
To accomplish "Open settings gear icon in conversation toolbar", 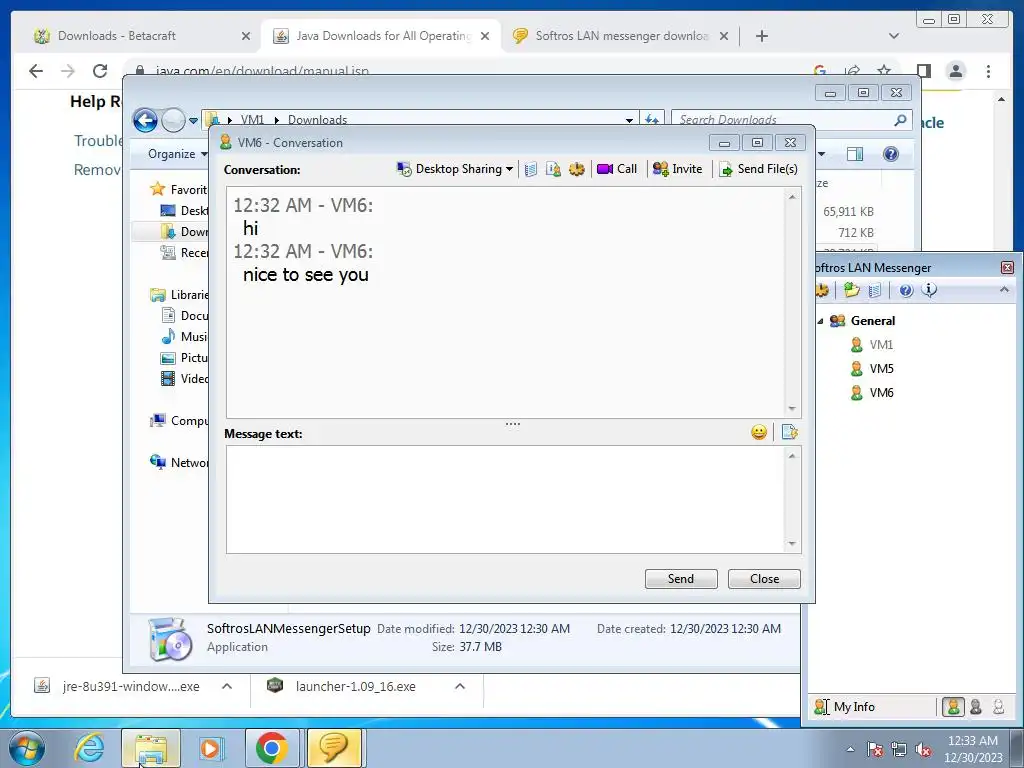I will coord(577,169).
